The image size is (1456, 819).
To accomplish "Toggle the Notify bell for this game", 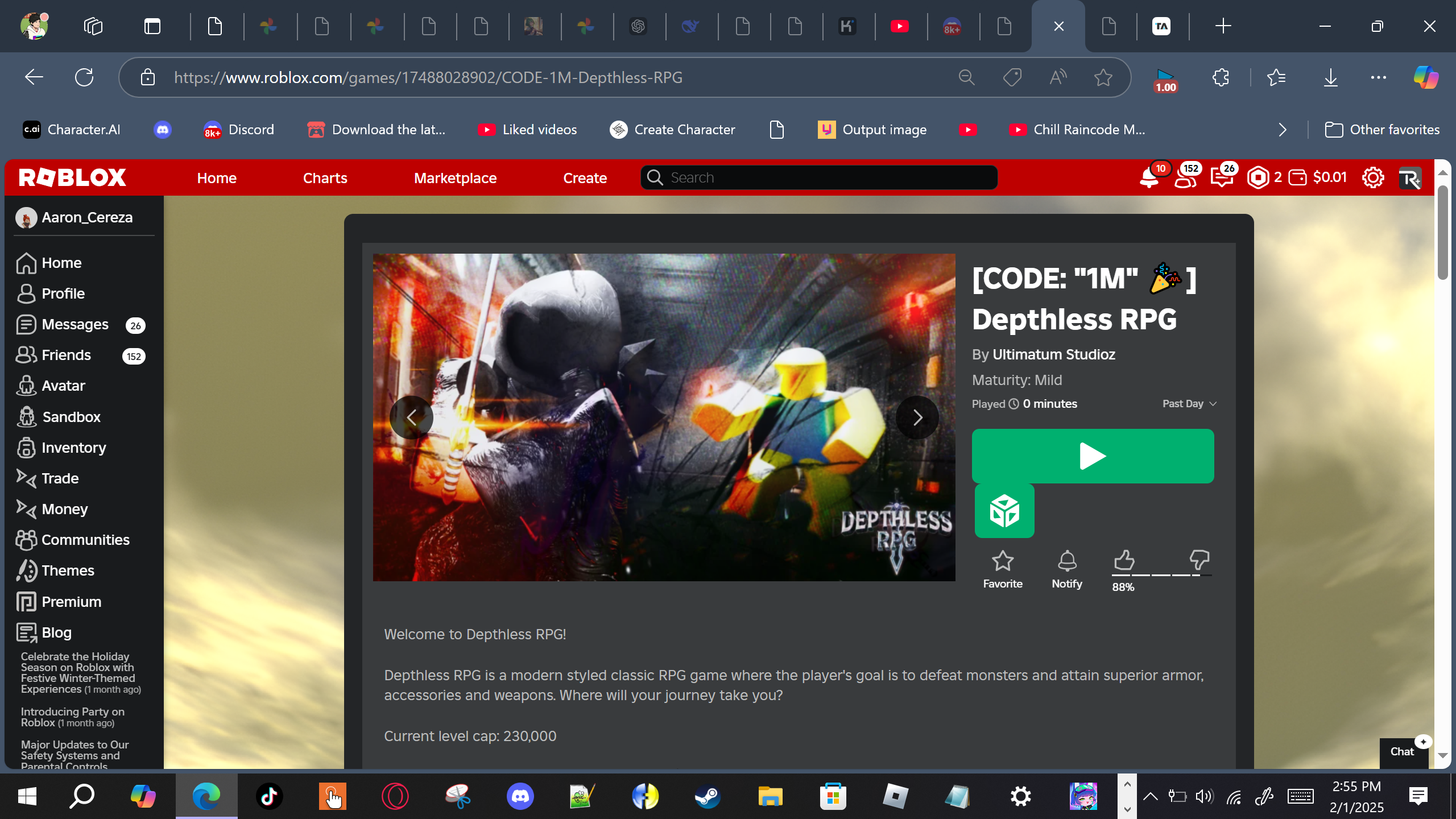I will click(1067, 561).
